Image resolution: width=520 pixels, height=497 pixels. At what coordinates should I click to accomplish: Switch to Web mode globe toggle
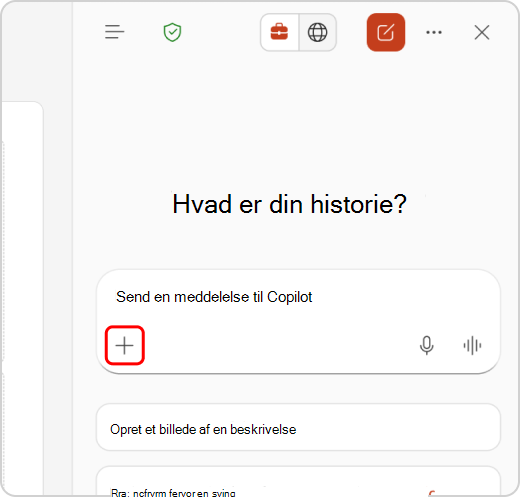[317, 32]
